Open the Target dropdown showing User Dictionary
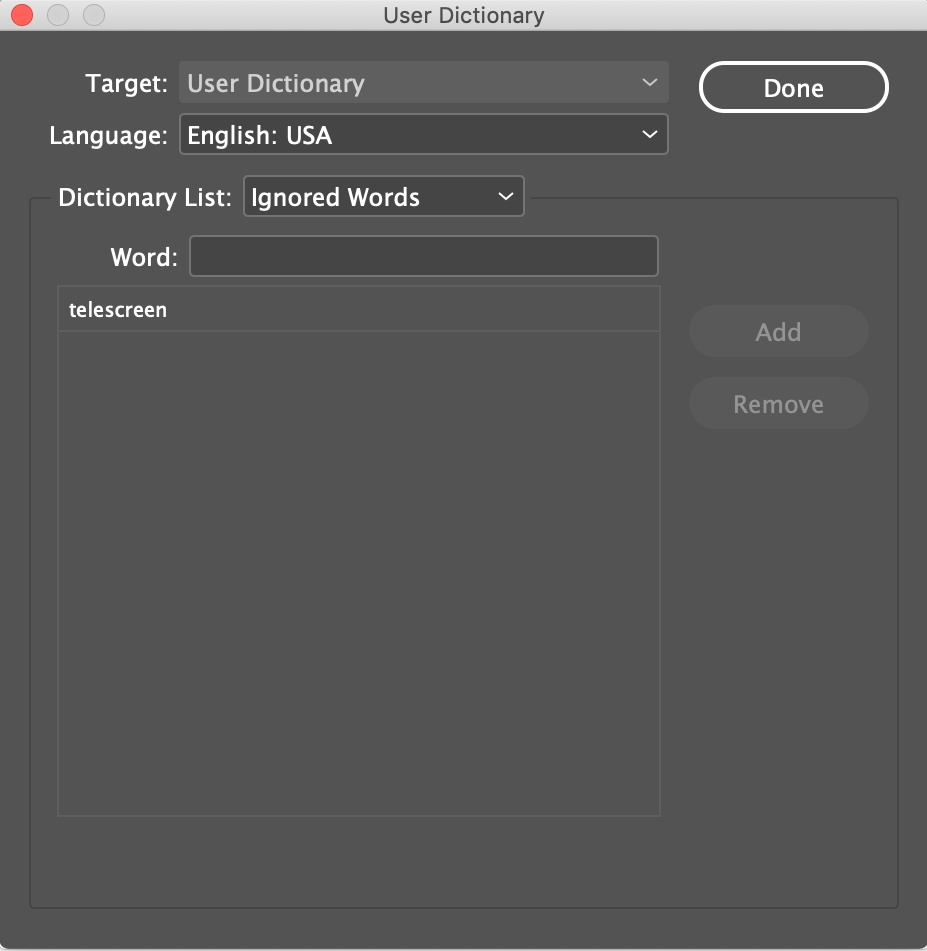This screenshot has width=927, height=951. (423, 84)
